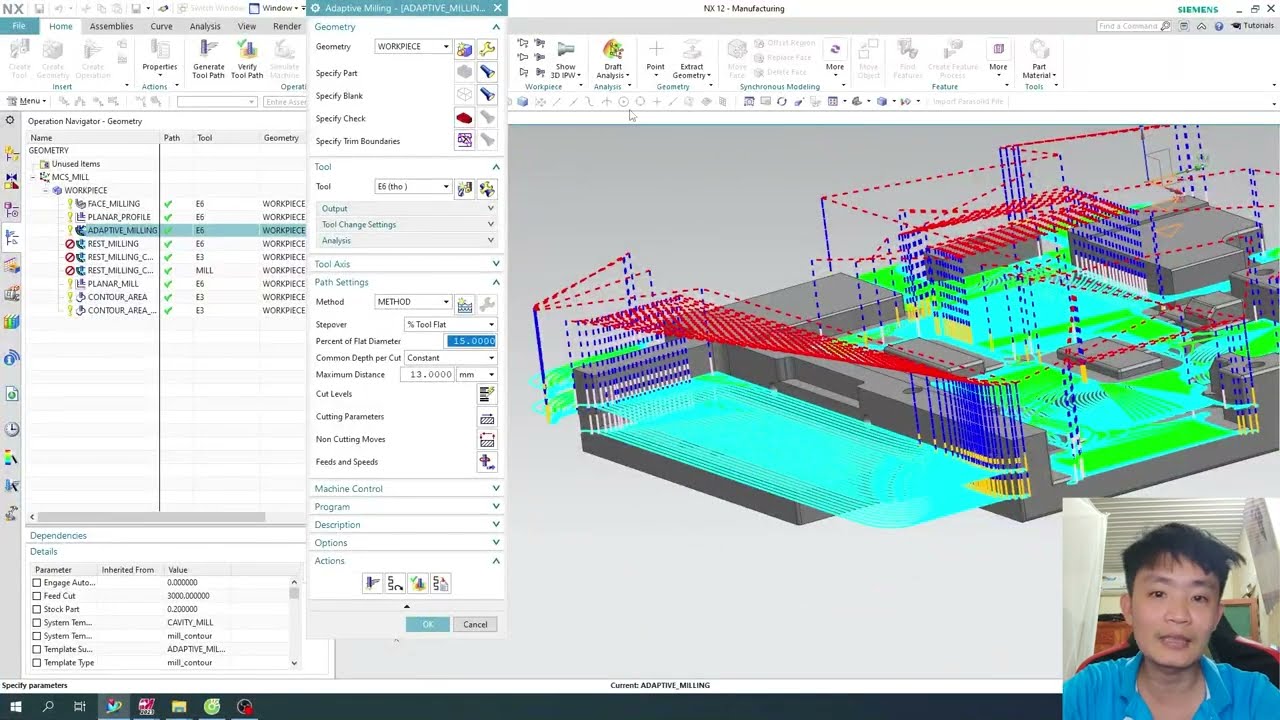1280x720 pixels.
Task: Expand the Tool Change Settings group
Action: (x=405, y=224)
